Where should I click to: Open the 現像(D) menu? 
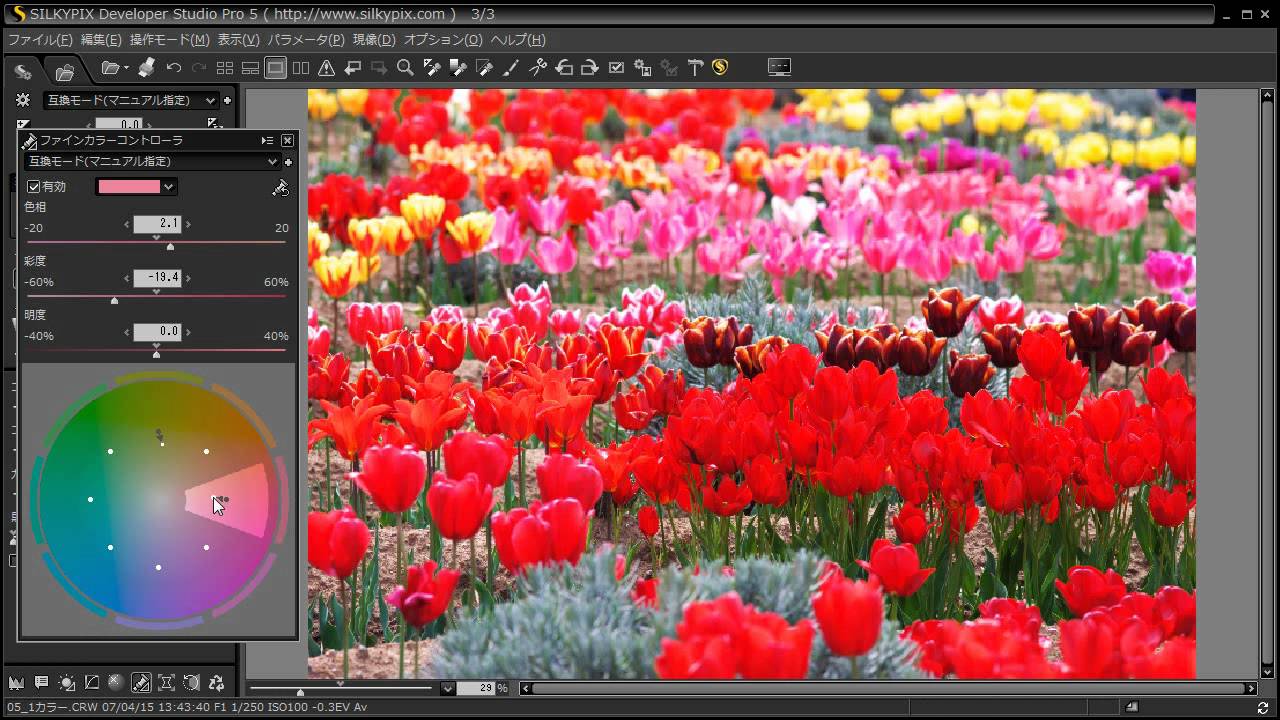tap(374, 40)
